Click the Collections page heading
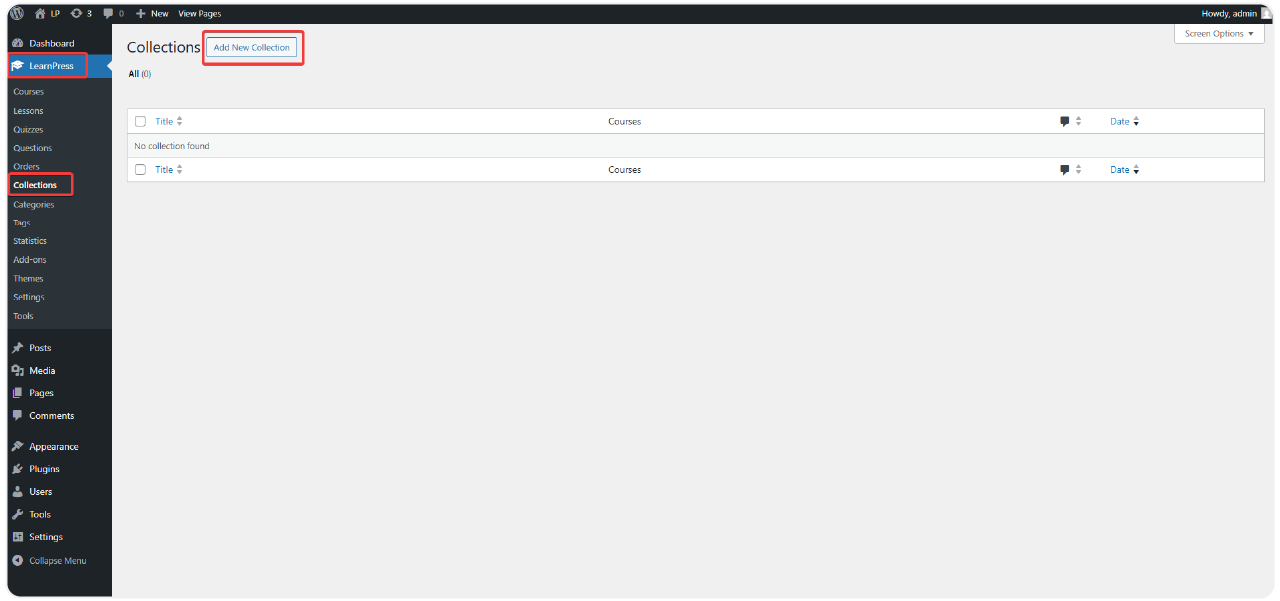 tap(164, 47)
